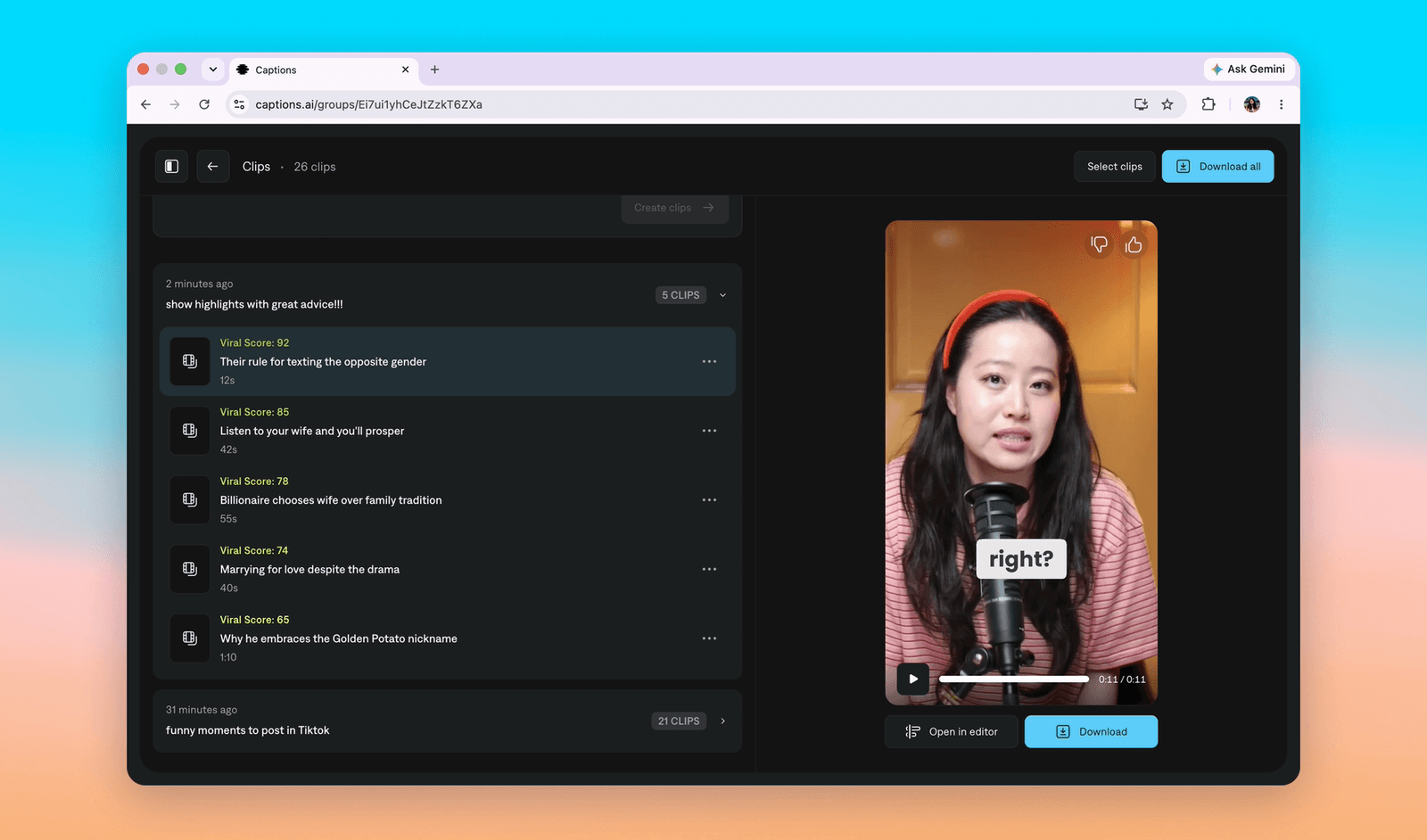Expand the 21 clips group chevron
Image resolution: width=1427 pixels, height=840 pixels.
(x=722, y=721)
